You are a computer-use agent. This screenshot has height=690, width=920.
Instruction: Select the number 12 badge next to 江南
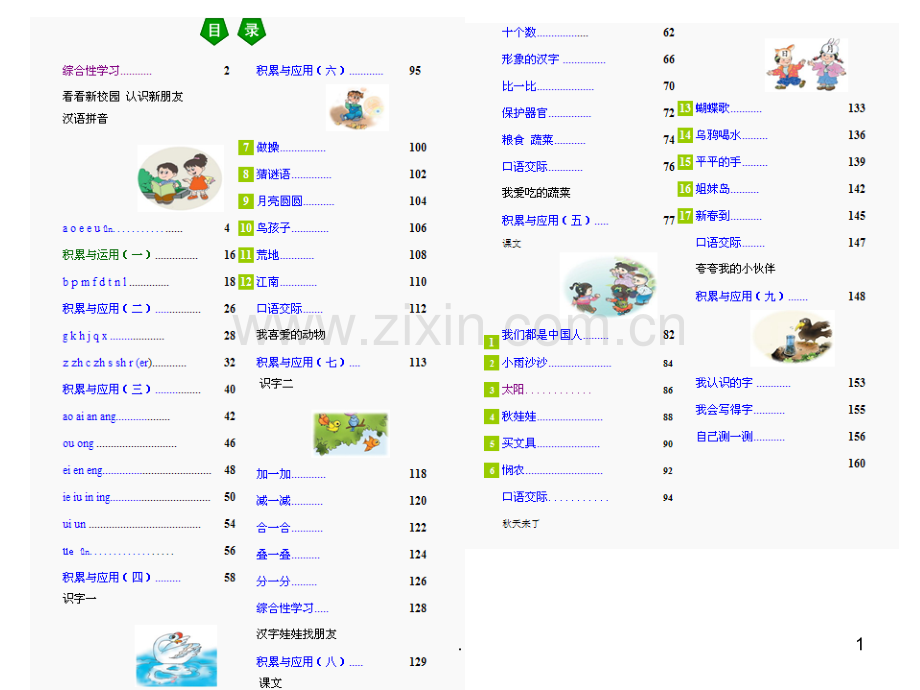pyautogui.click(x=247, y=281)
